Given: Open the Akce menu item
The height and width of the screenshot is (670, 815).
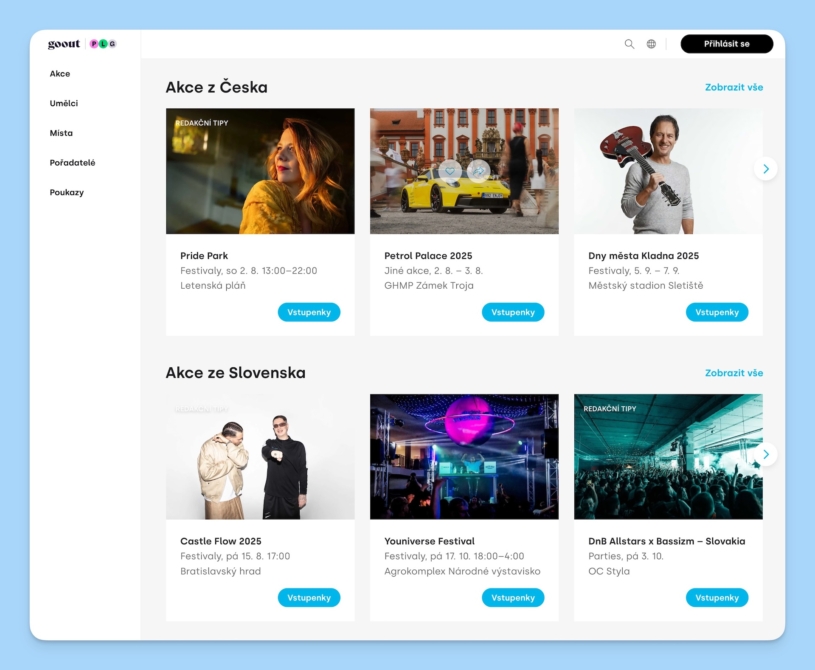Looking at the screenshot, I should pyautogui.click(x=60, y=74).
